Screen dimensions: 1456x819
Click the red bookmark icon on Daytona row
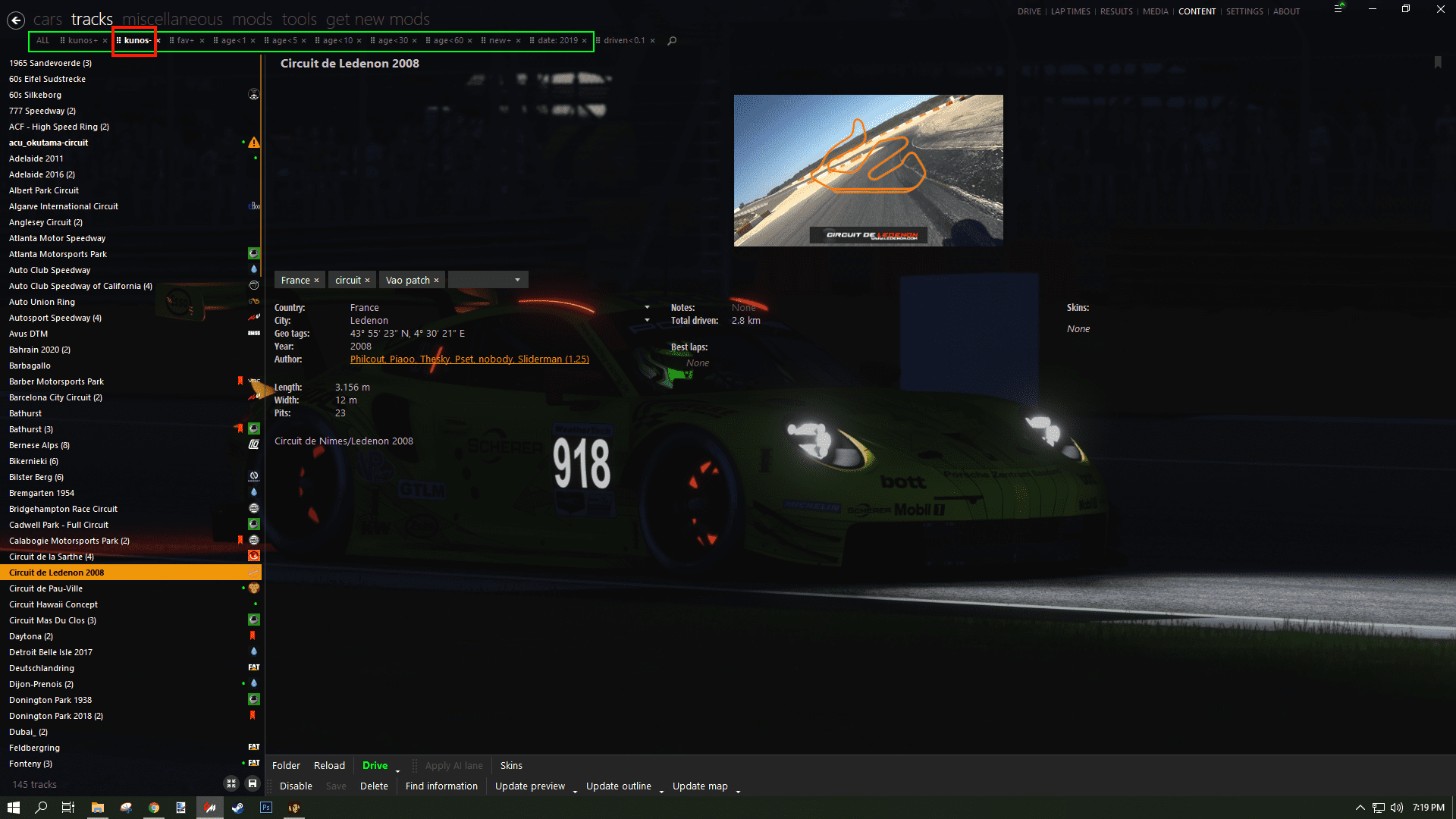[x=253, y=636]
